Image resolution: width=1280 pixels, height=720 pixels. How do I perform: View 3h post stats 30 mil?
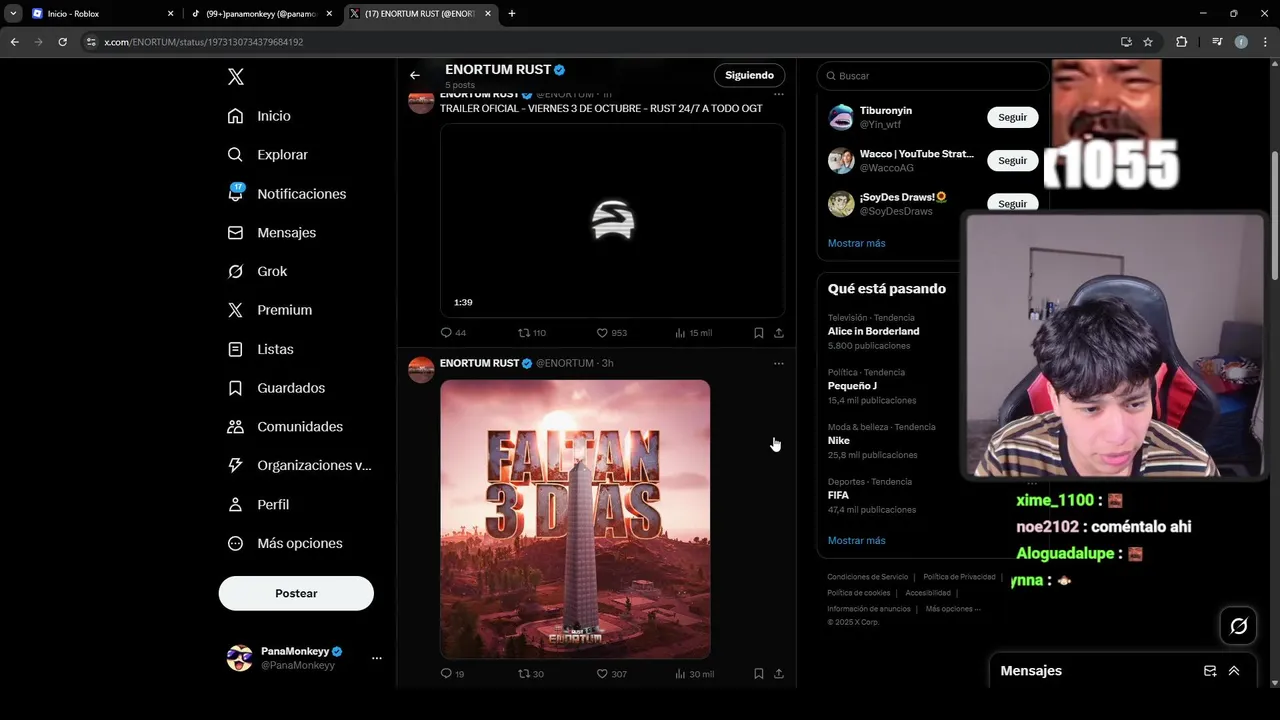pyautogui.click(x=694, y=674)
